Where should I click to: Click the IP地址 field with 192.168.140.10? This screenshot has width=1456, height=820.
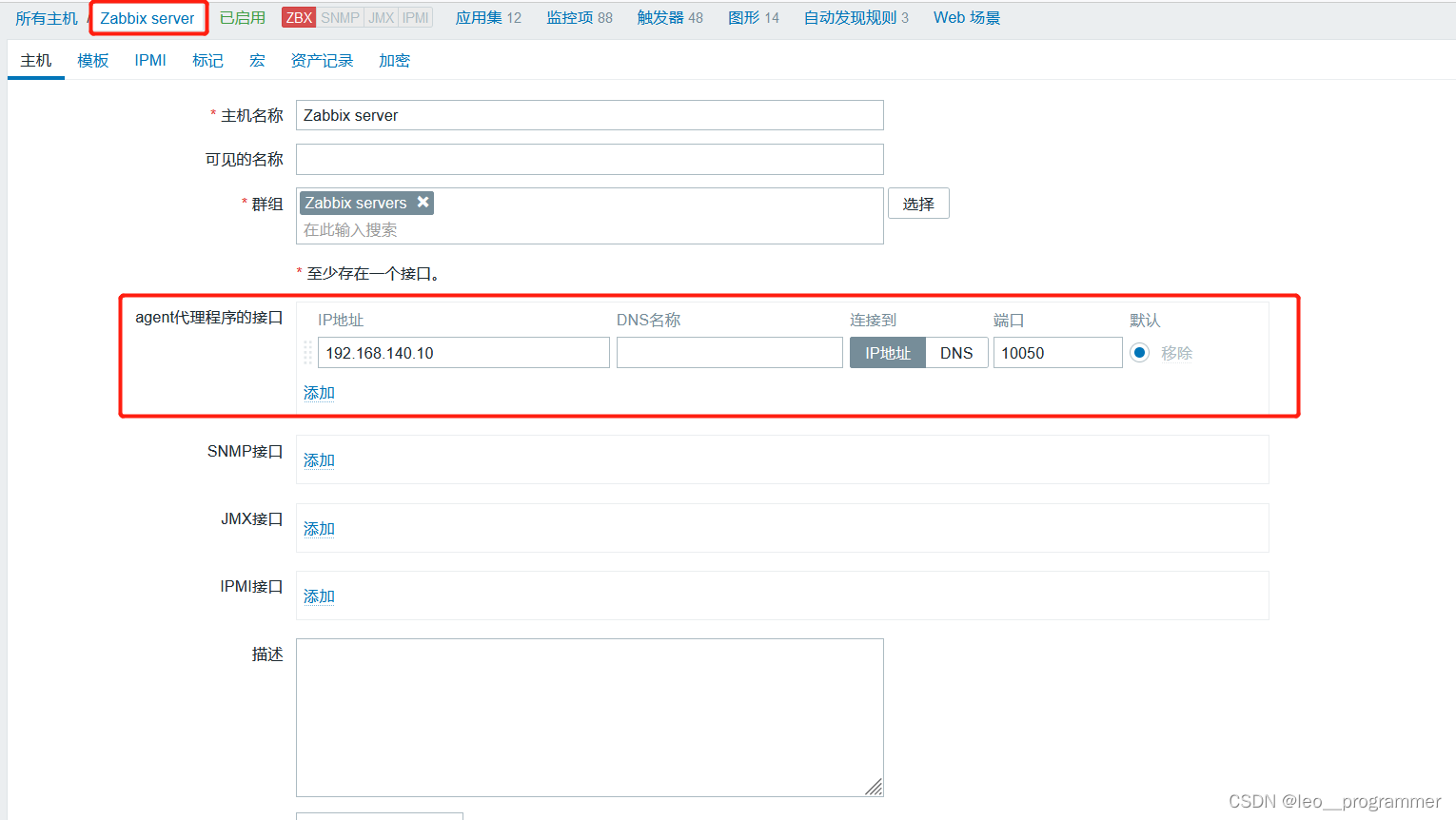(463, 353)
